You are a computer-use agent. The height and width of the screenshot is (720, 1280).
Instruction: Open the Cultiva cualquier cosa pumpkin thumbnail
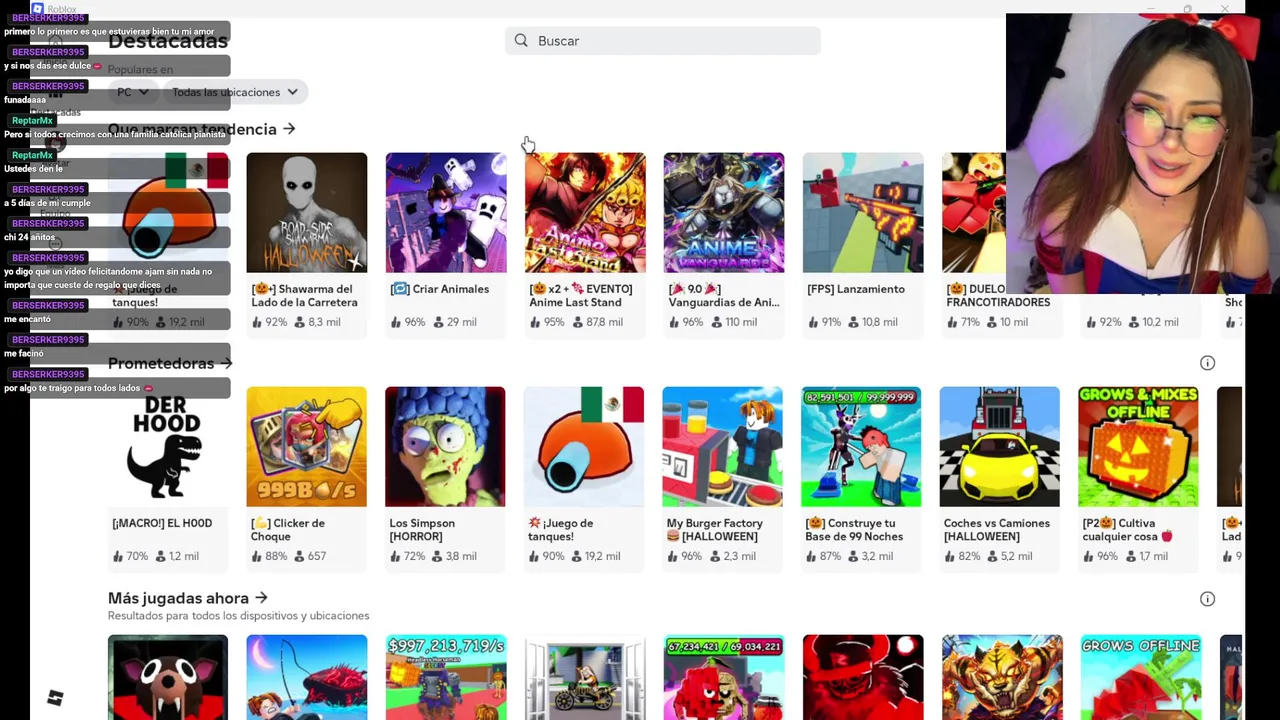point(1138,447)
